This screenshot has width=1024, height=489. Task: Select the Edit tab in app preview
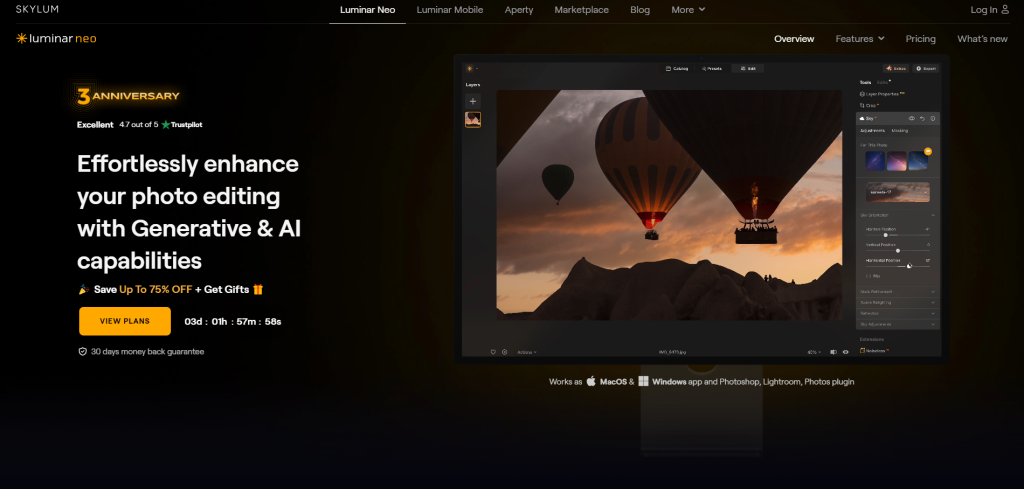coord(748,68)
